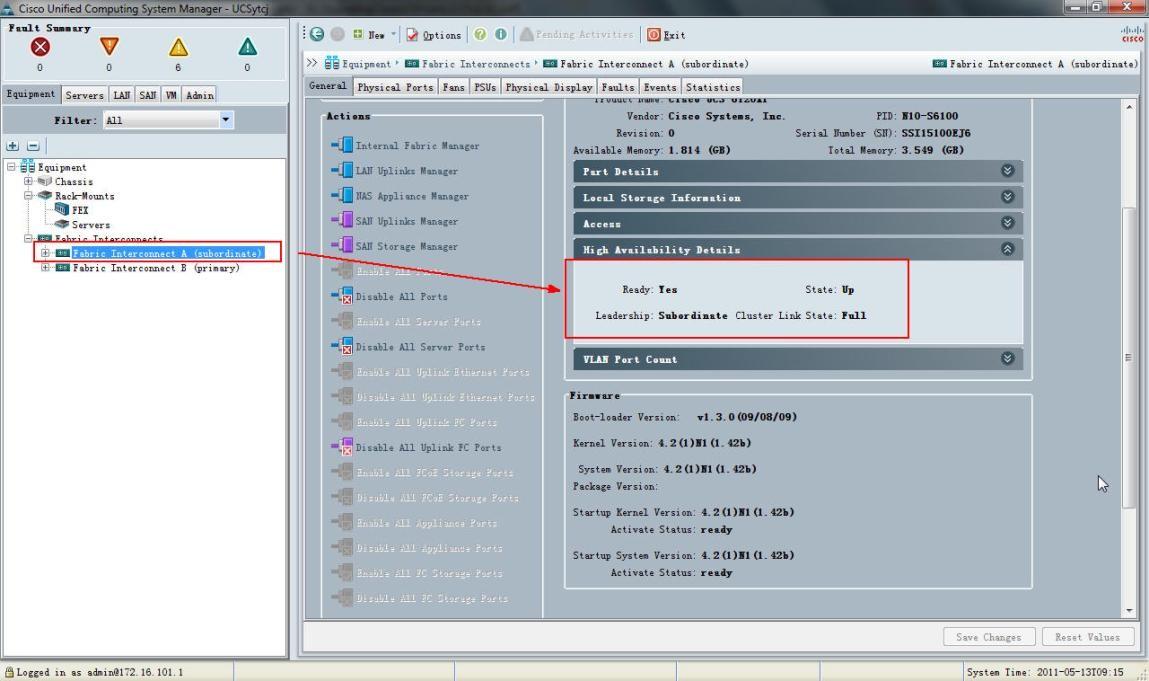Open the Fans tab
1149x681 pixels.
(x=454, y=86)
